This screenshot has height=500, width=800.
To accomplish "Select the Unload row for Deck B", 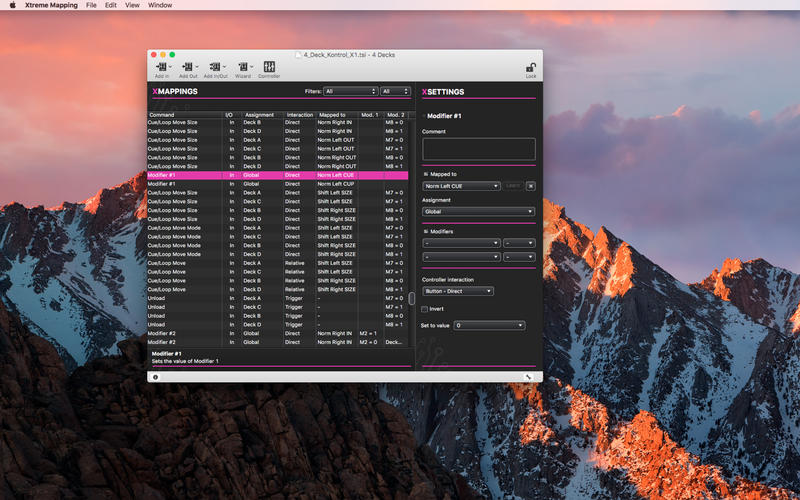I will pyautogui.click(x=278, y=316).
